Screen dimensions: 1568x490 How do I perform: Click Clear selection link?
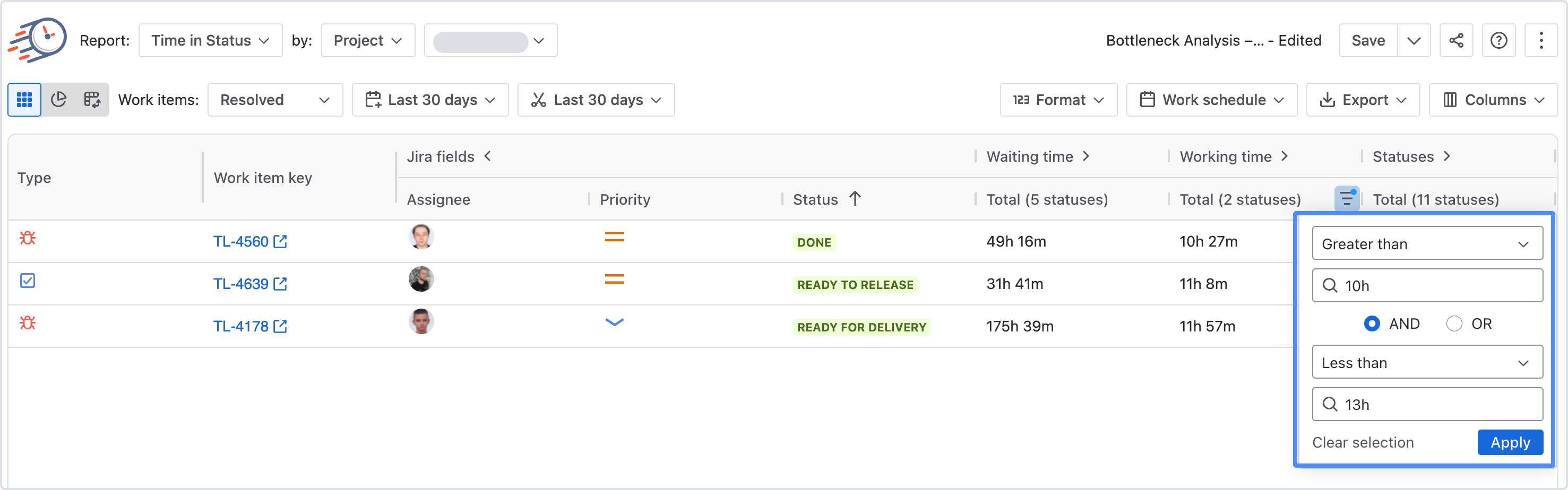point(1363,443)
